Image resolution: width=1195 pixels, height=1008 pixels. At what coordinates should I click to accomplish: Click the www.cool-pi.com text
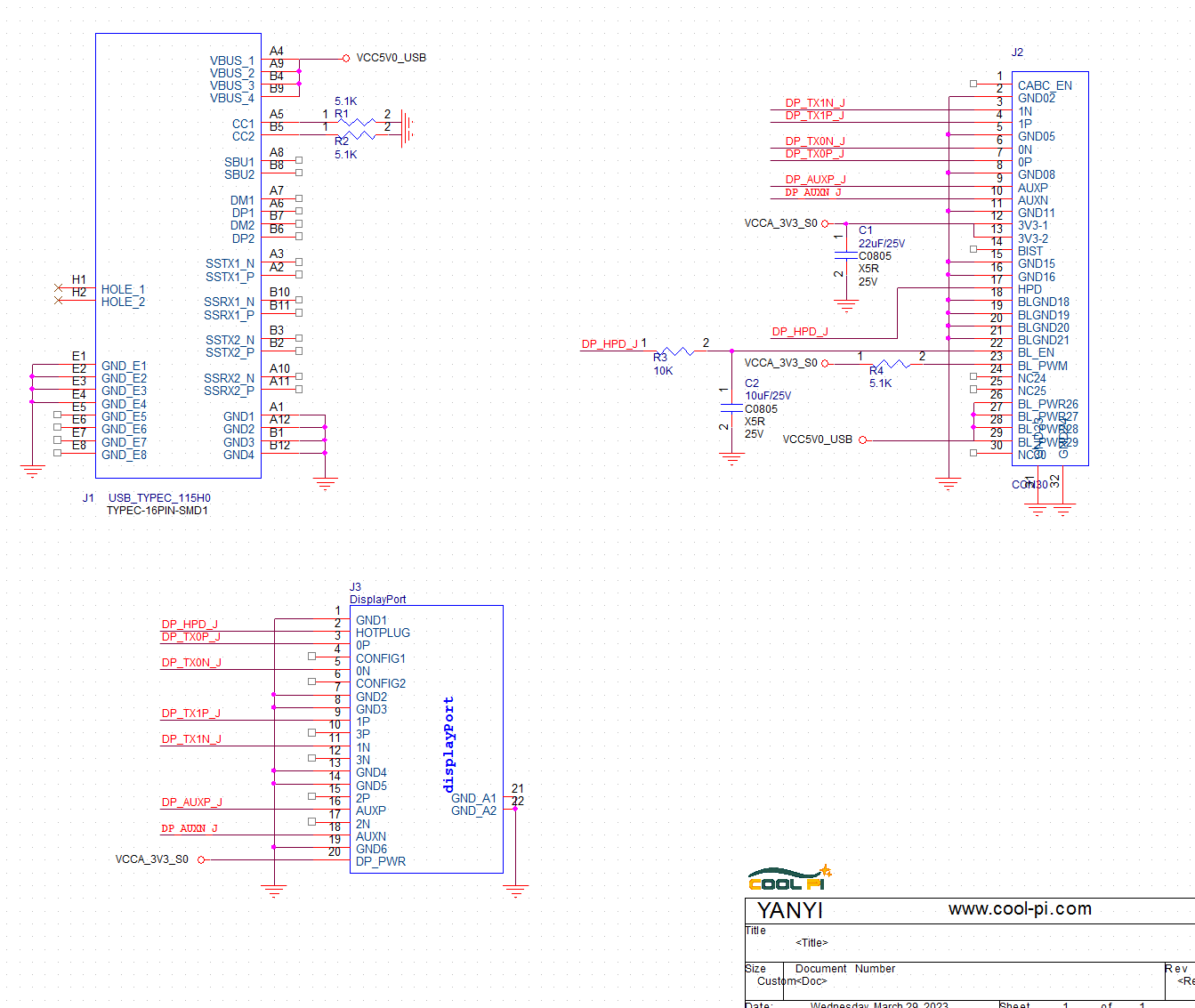point(1020,908)
